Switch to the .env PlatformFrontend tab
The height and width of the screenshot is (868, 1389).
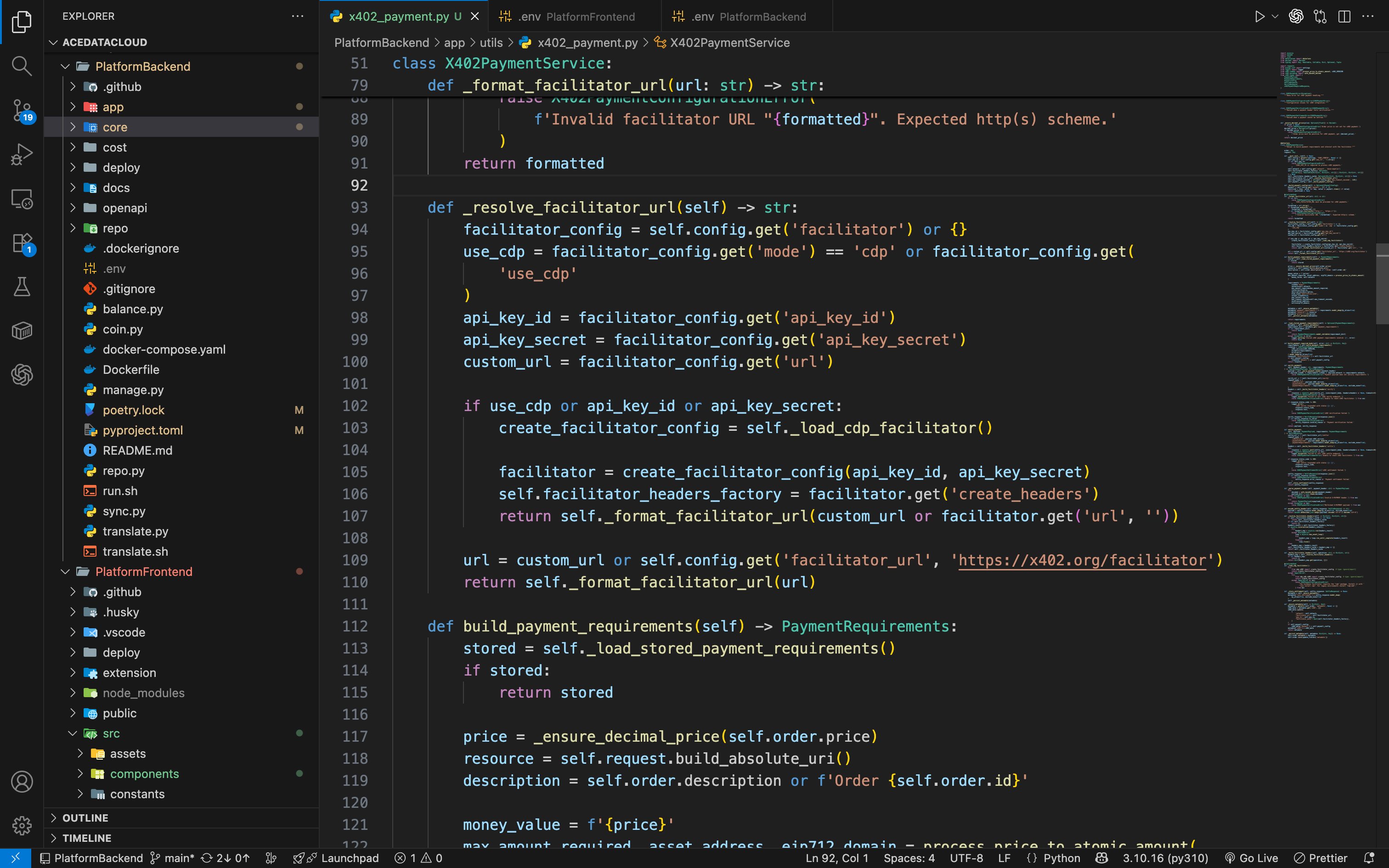pos(574,17)
